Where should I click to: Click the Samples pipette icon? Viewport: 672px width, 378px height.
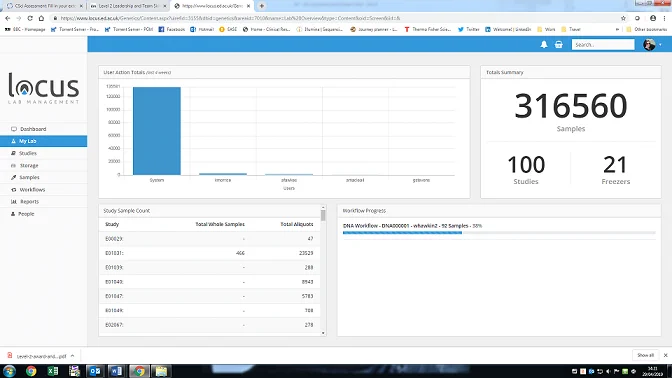pos(13,177)
